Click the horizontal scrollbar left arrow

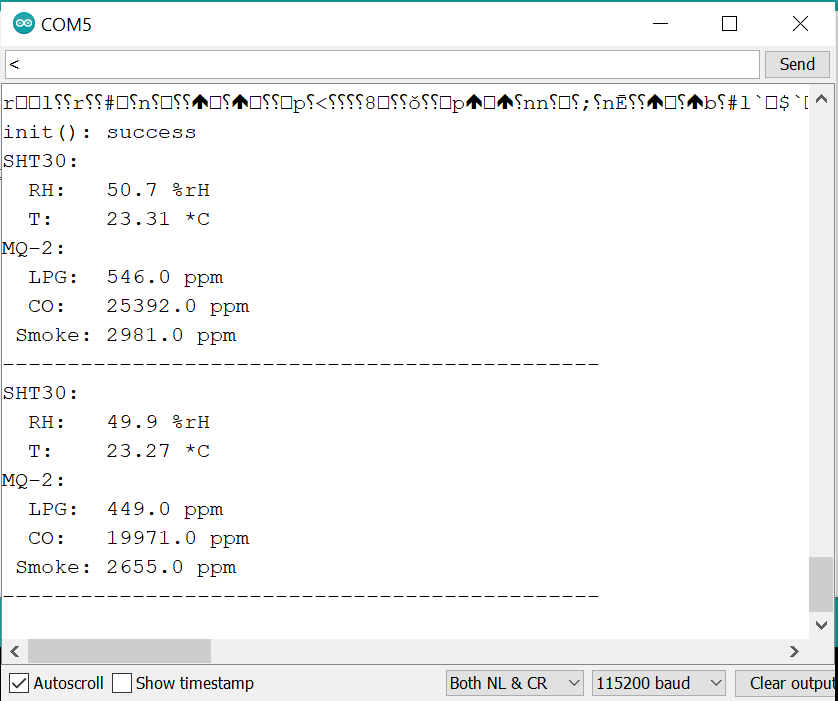click(14, 651)
